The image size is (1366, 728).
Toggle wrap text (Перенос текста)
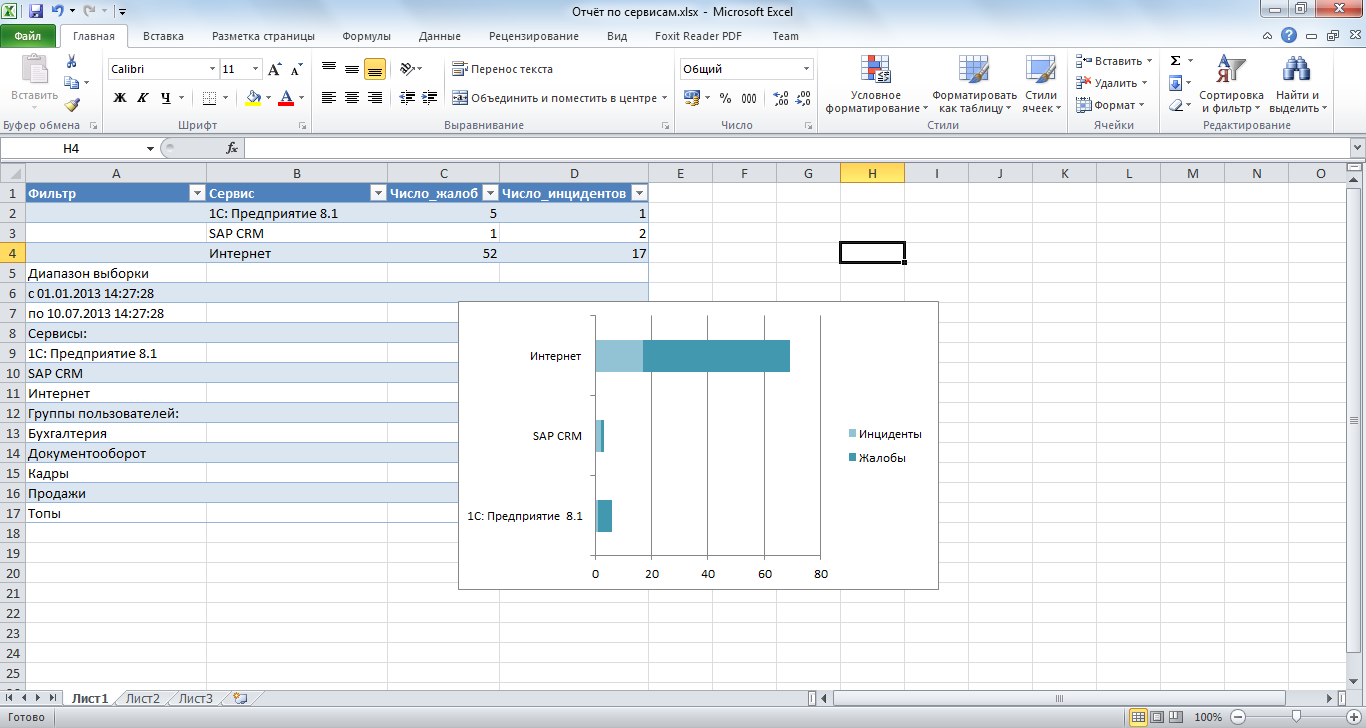point(502,69)
